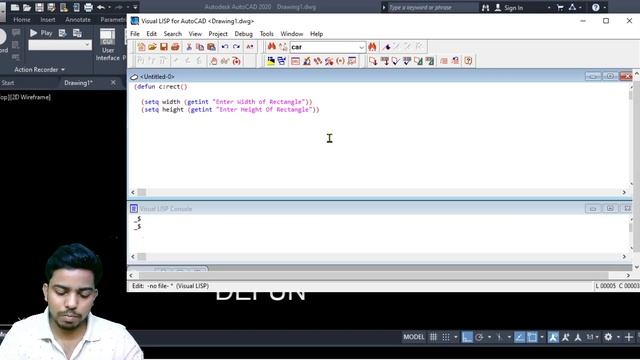Click the Toggle Breakpoint hand icon
This screenshot has height=360, width=640.
point(213,61)
